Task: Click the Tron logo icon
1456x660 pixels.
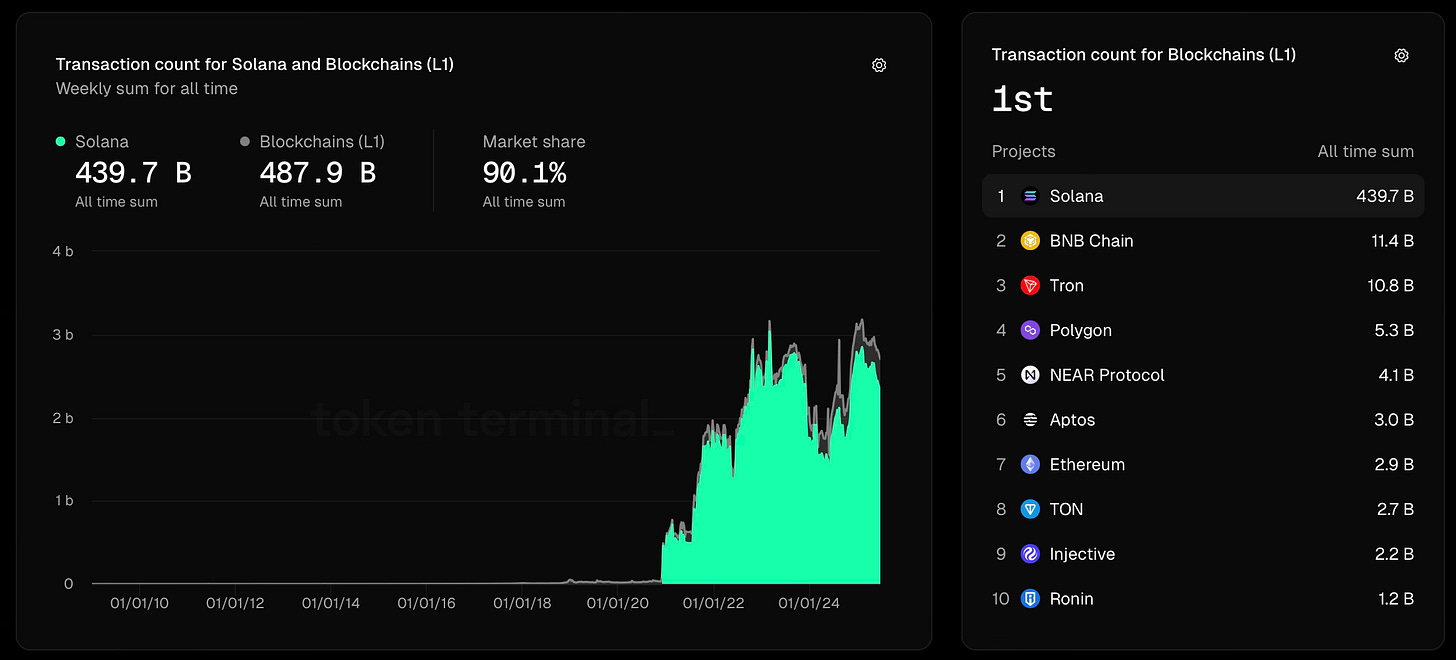Action: [x=1030, y=286]
